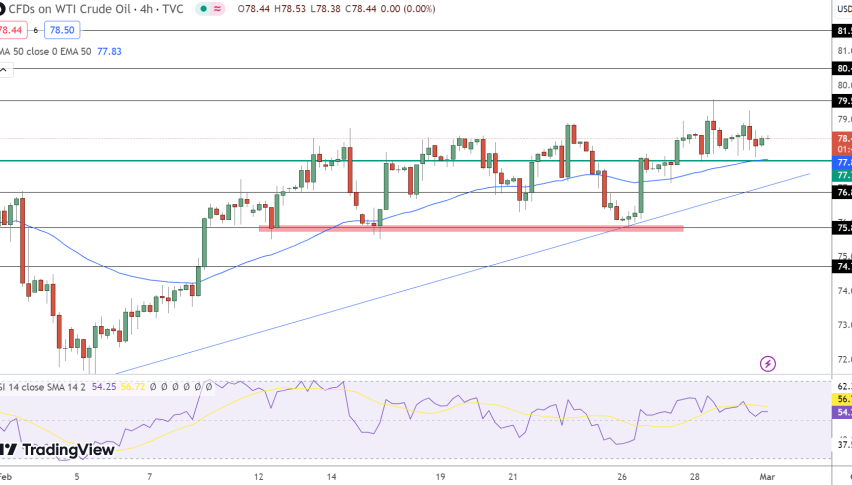Viewport: 852px width, 485px height.
Task: Click date label 26 on time axis
Action: (622, 477)
